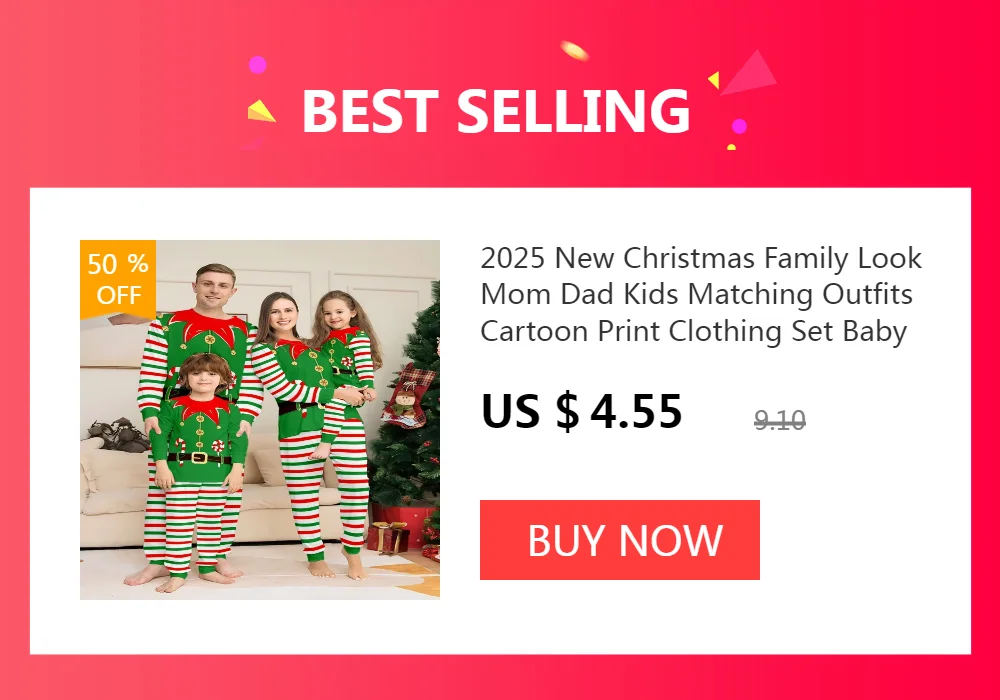The image size is (1000, 700).
Task: Click the "Mom Dad Kids Matching Outfits" text line
Action: [x=696, y=295]
